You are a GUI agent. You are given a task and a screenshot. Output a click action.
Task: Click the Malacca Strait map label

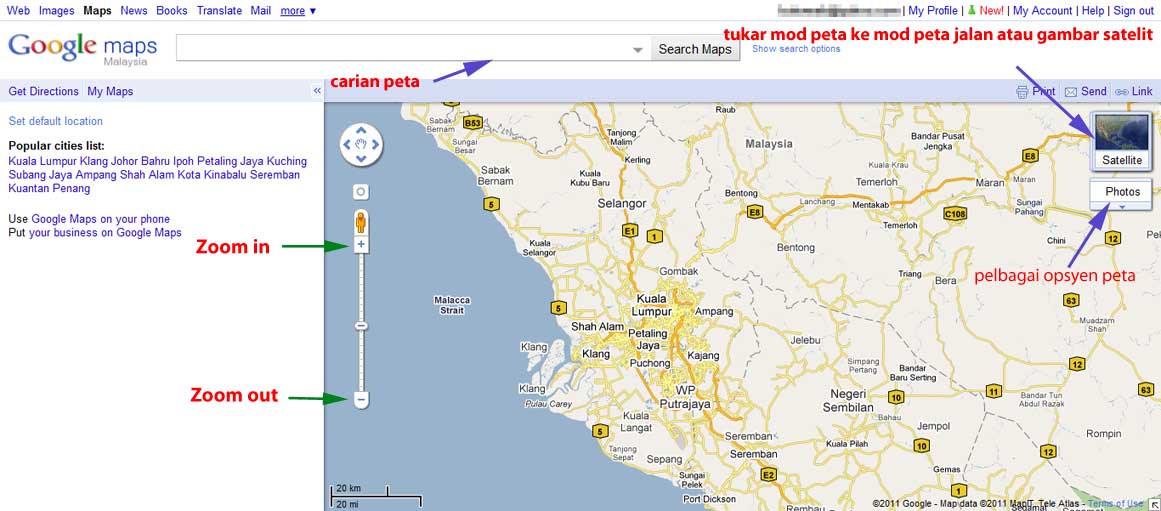pyautogui.click(x=451, y=305)
